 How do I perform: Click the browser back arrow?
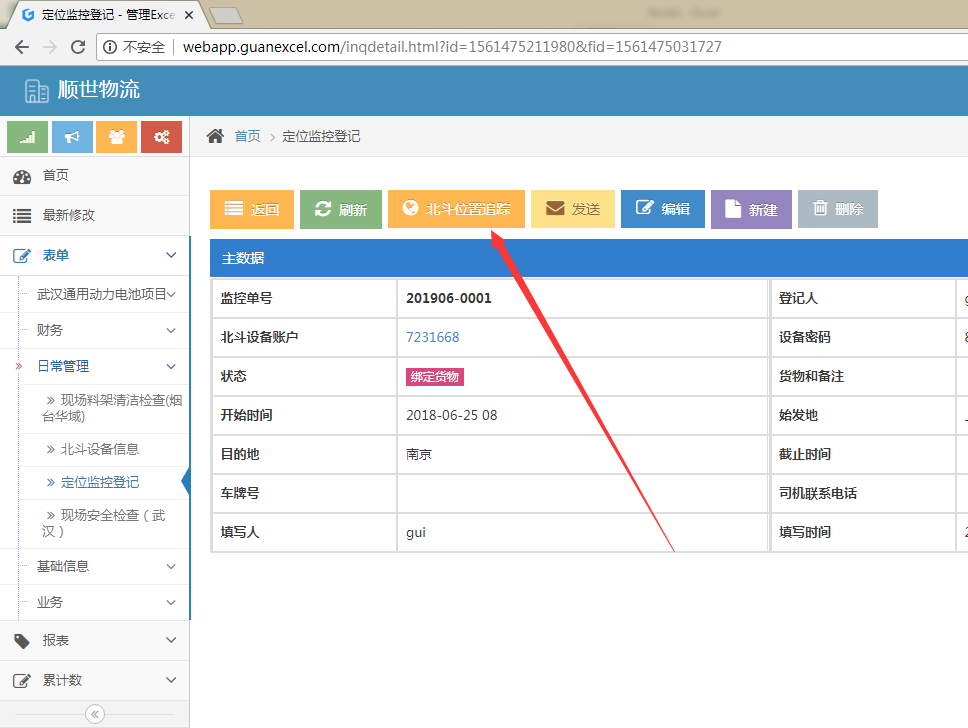[22, 47]
